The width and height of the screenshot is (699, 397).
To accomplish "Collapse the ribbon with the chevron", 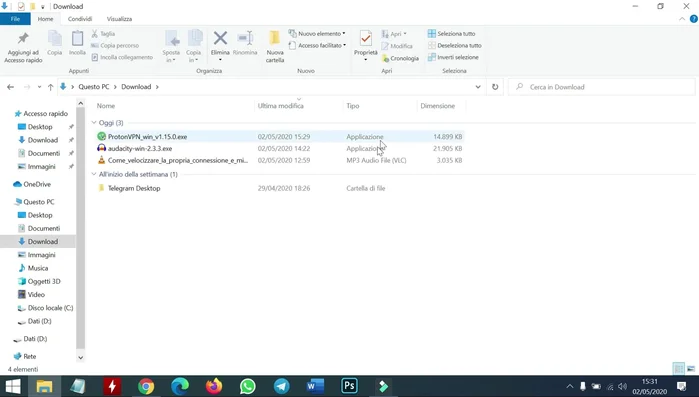I will (682, 19).
